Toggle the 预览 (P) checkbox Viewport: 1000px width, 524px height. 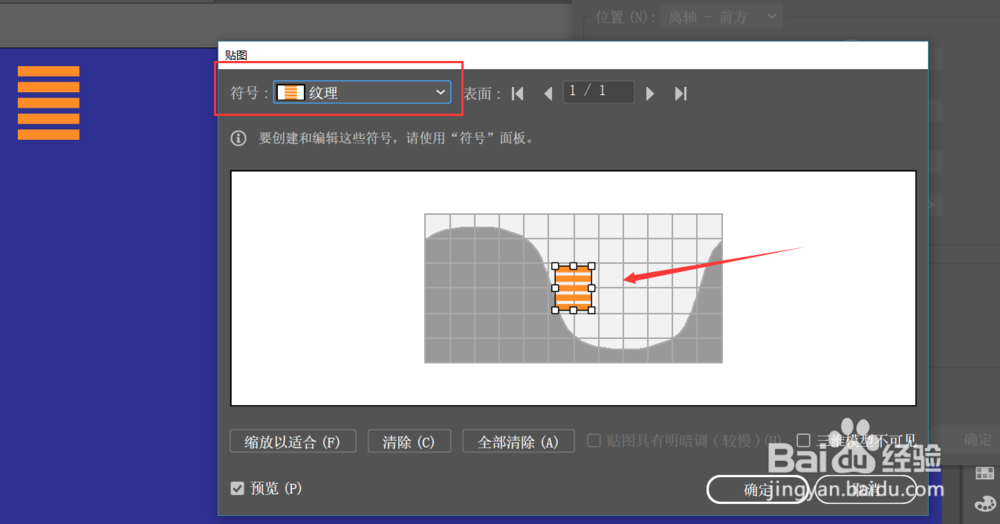[237, 488]
